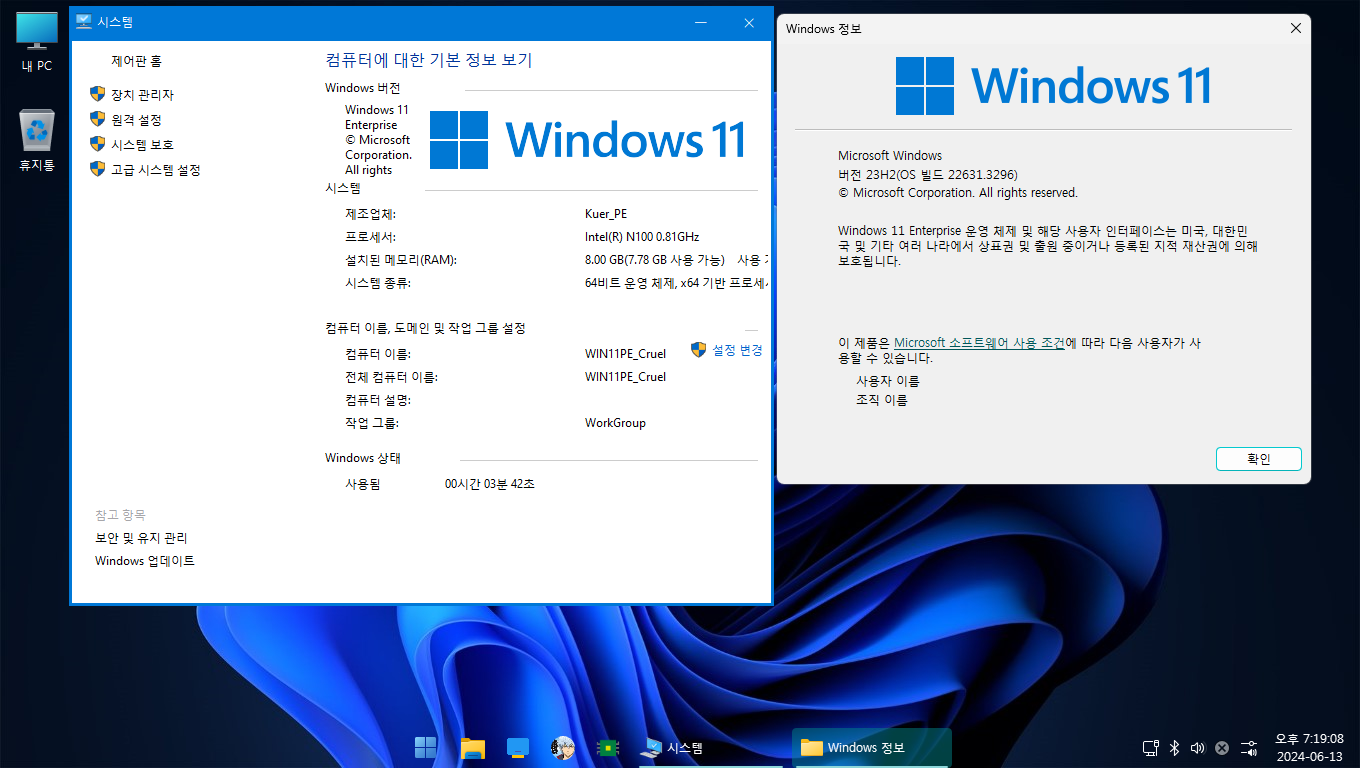
Task: Open Windows 업데이트 link
Action: [x=145, y=561]
